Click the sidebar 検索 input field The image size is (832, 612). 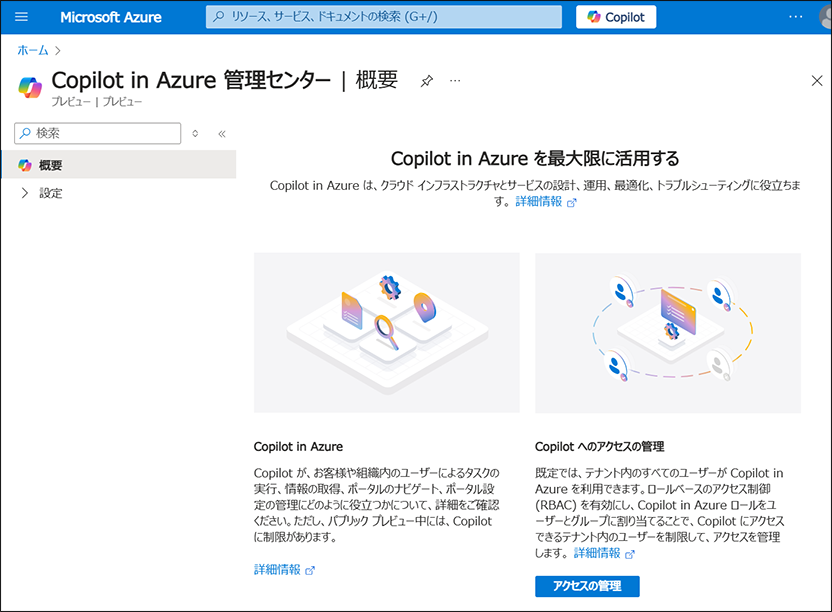[x=98, y=133]
